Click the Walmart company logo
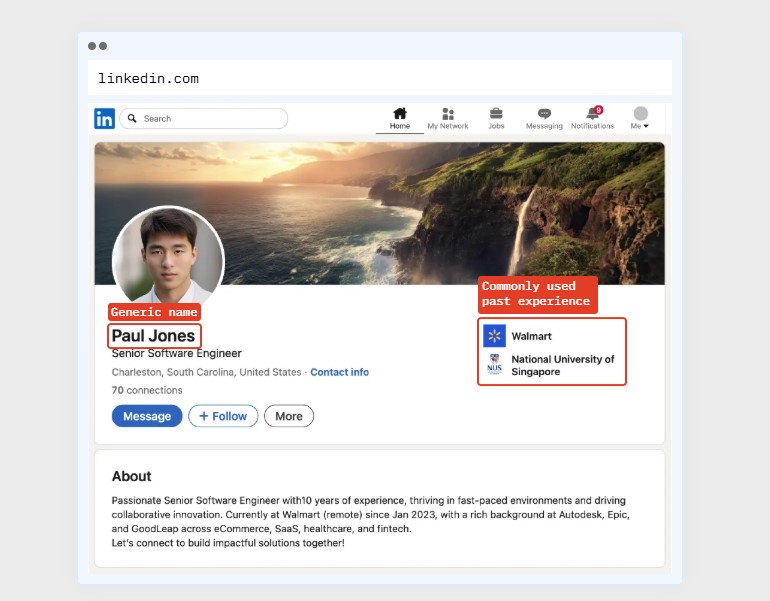The width and height of the screenshot is (770, 601). pyautogui.click(x=494, y=336)
